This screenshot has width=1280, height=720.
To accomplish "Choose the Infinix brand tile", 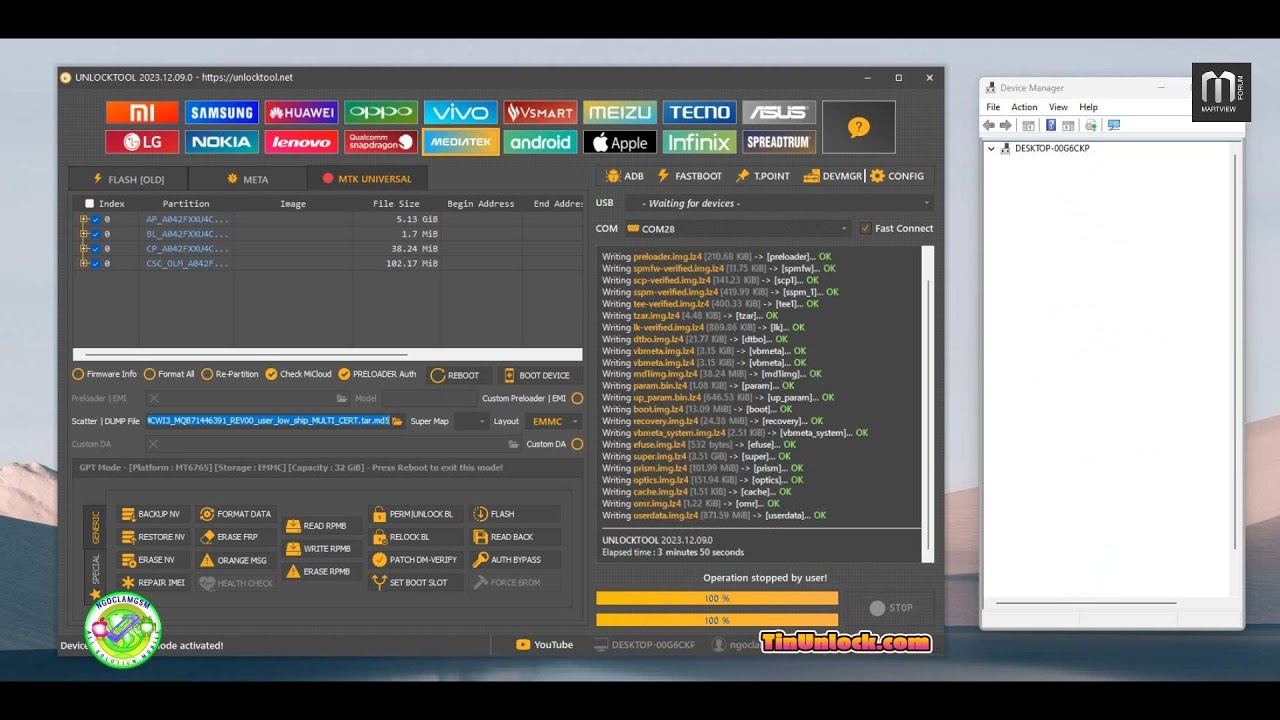I will [x=700, y=142].
